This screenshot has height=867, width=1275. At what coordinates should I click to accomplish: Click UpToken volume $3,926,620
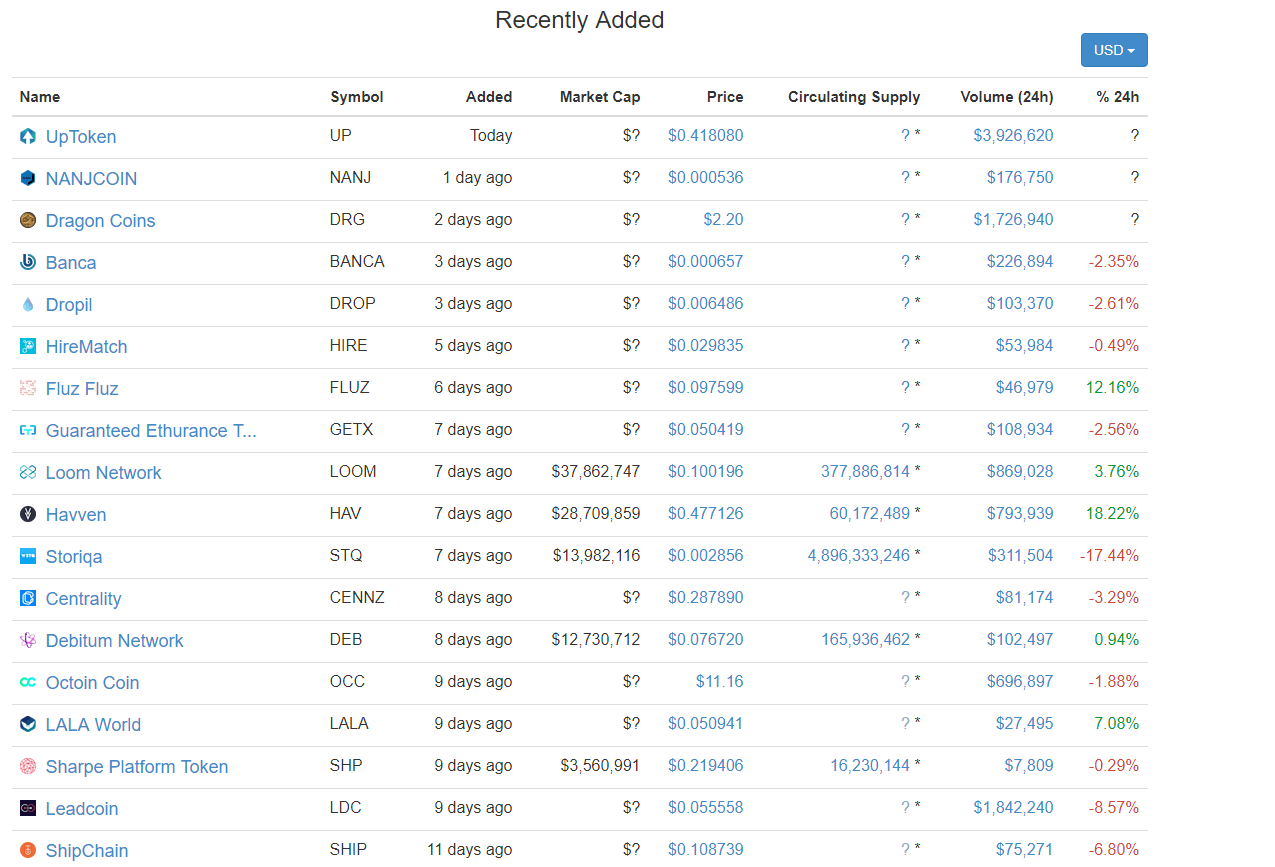[x=1014, y=136]
